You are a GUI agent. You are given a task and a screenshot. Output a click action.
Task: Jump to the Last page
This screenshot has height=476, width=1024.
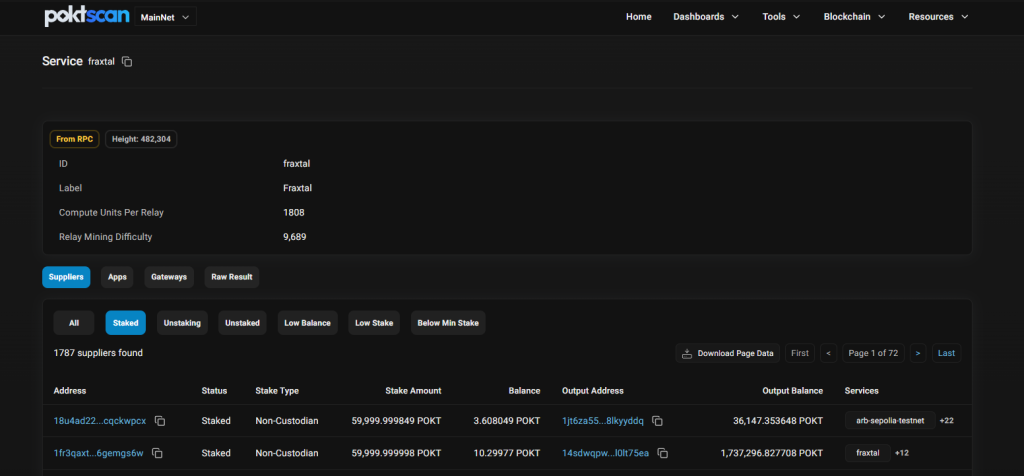(x=946, y=353)
